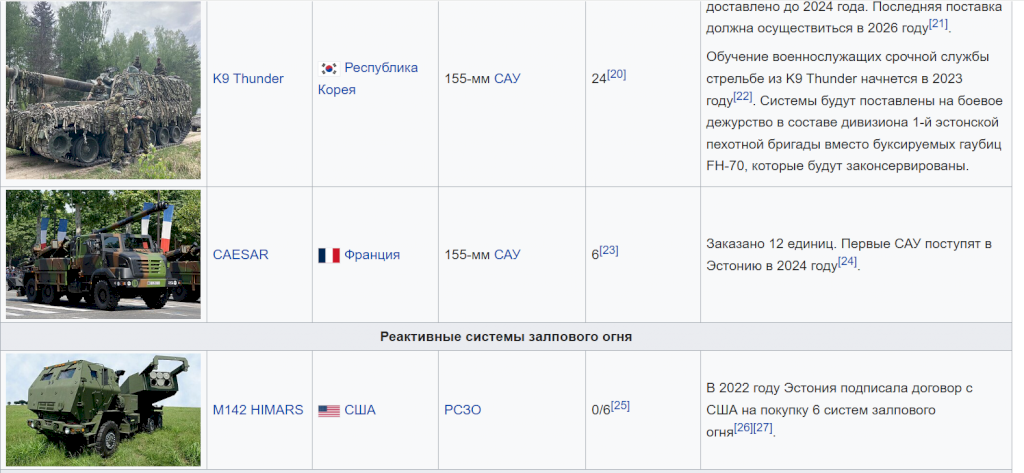This screenshot has width=1024, height=473.
Task: Open the CAESAR article link
Action: (x=240, y=255)
